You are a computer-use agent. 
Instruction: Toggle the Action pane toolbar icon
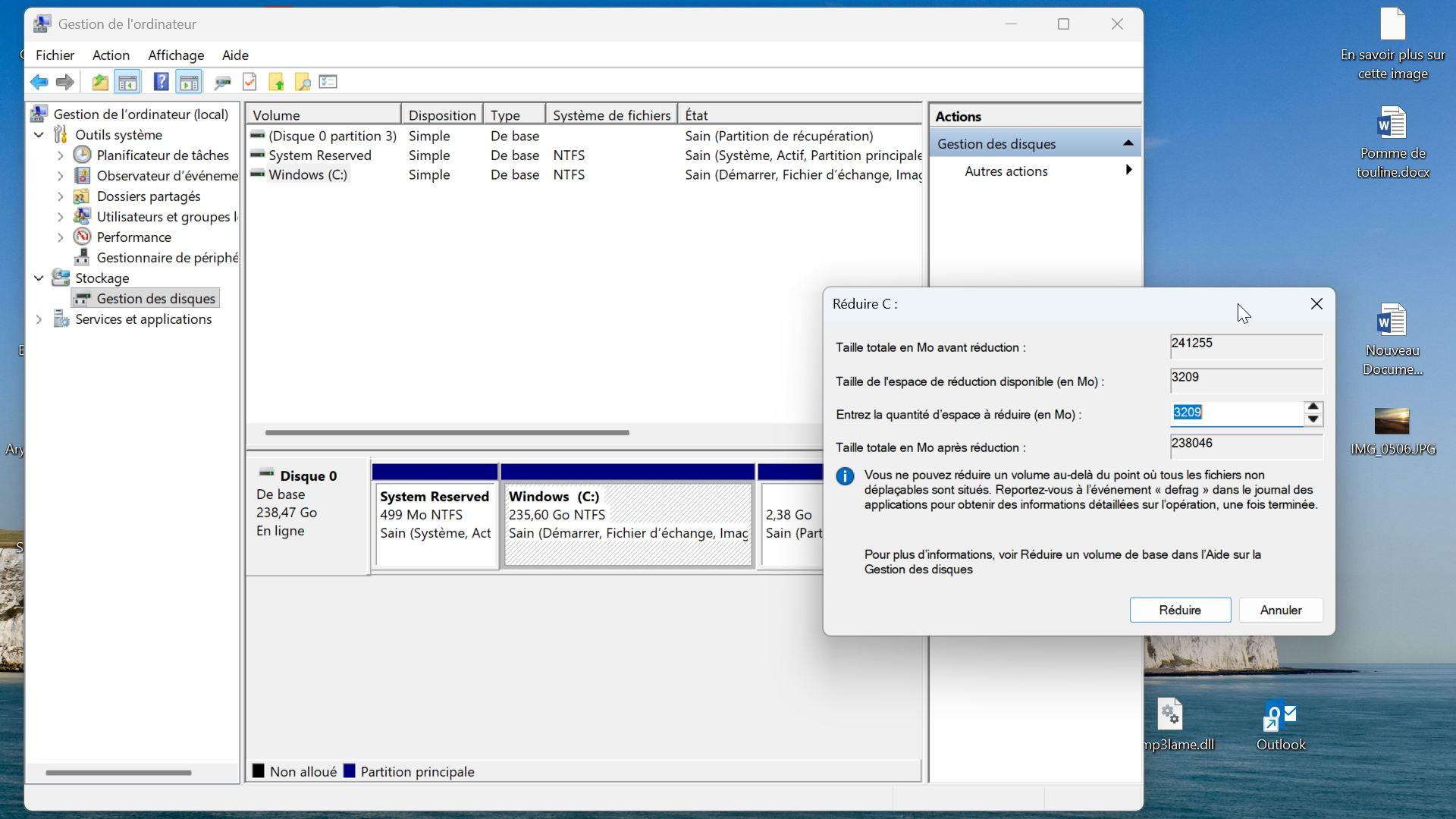(189, 82)
